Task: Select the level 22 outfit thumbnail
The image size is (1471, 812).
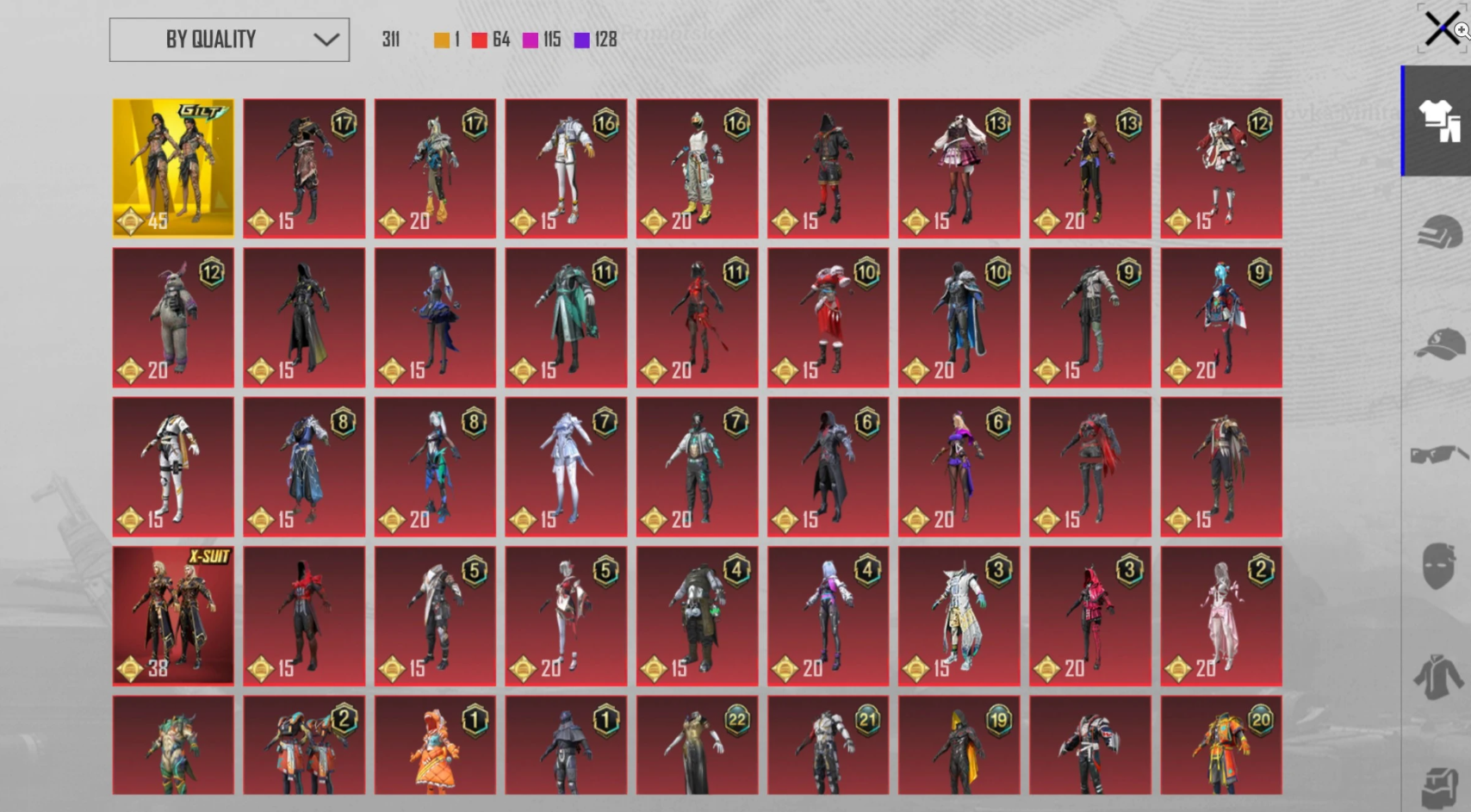Action: [697, 743]
